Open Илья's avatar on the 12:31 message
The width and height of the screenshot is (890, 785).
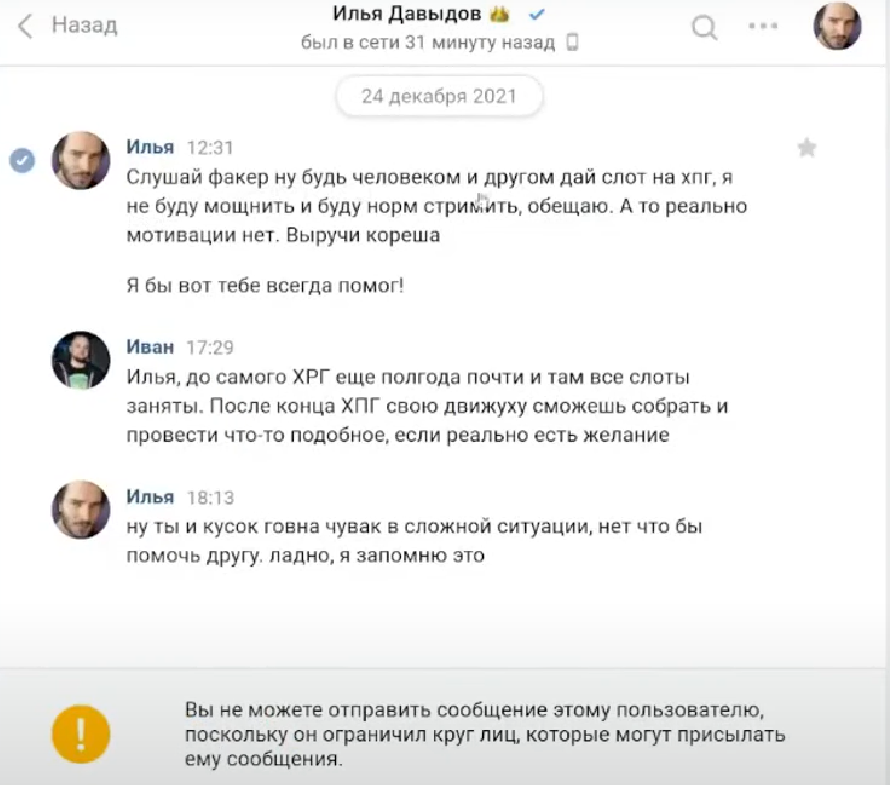[x=81, y=161]
